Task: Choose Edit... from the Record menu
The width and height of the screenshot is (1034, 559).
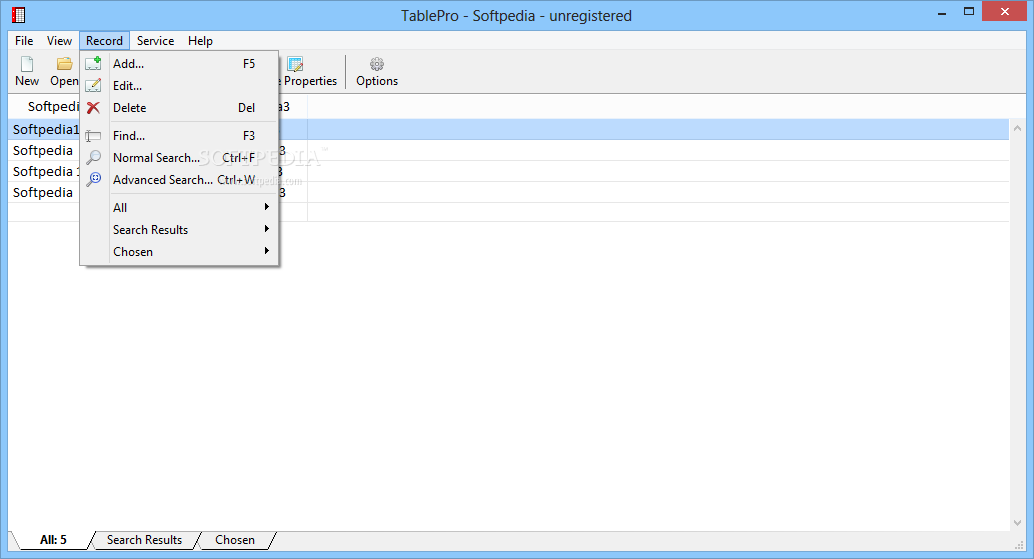Action: click(179, 86)
